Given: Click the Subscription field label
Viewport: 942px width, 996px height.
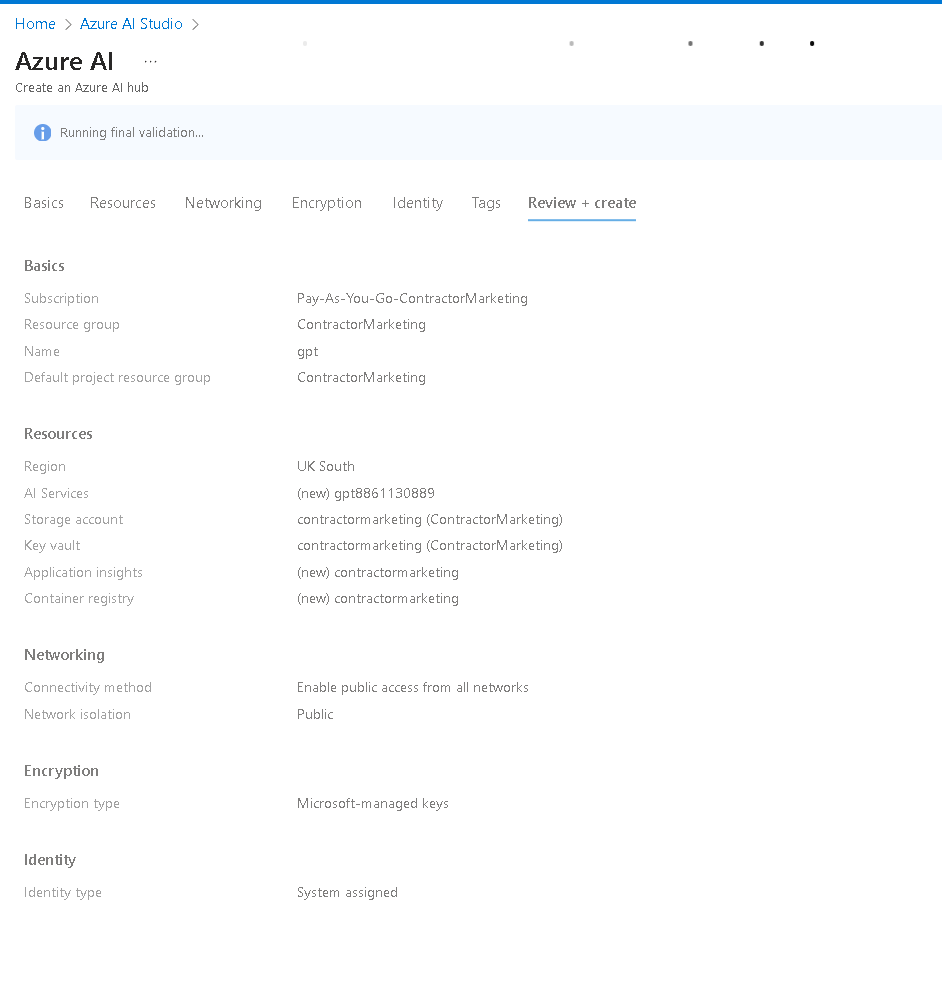Looking at the screenshot, I should pos(62,299).
